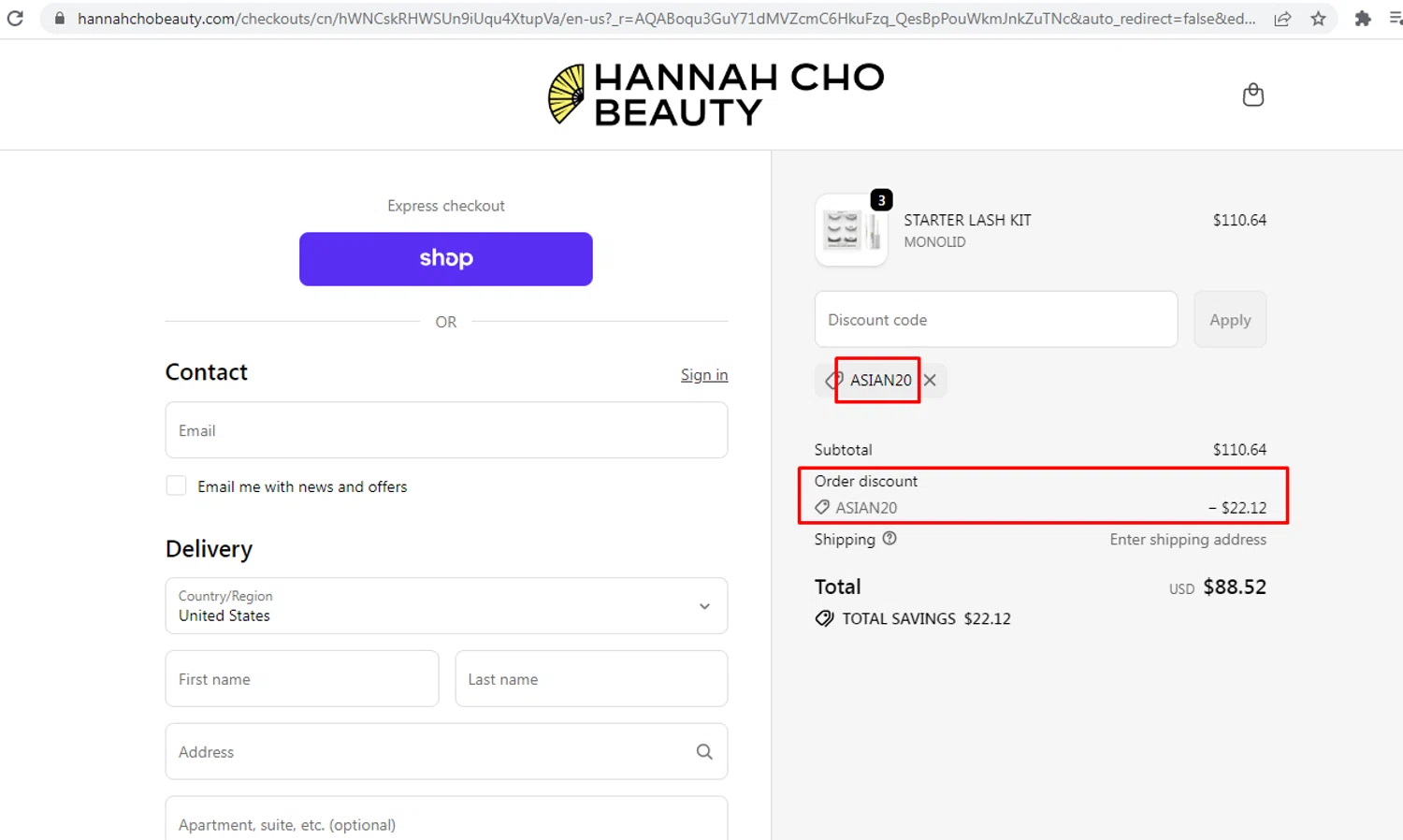Click the product price $110.64 beside the kit
Image resolution: width=1403 pixels, height=840 pixels.
click(1239, 220)
